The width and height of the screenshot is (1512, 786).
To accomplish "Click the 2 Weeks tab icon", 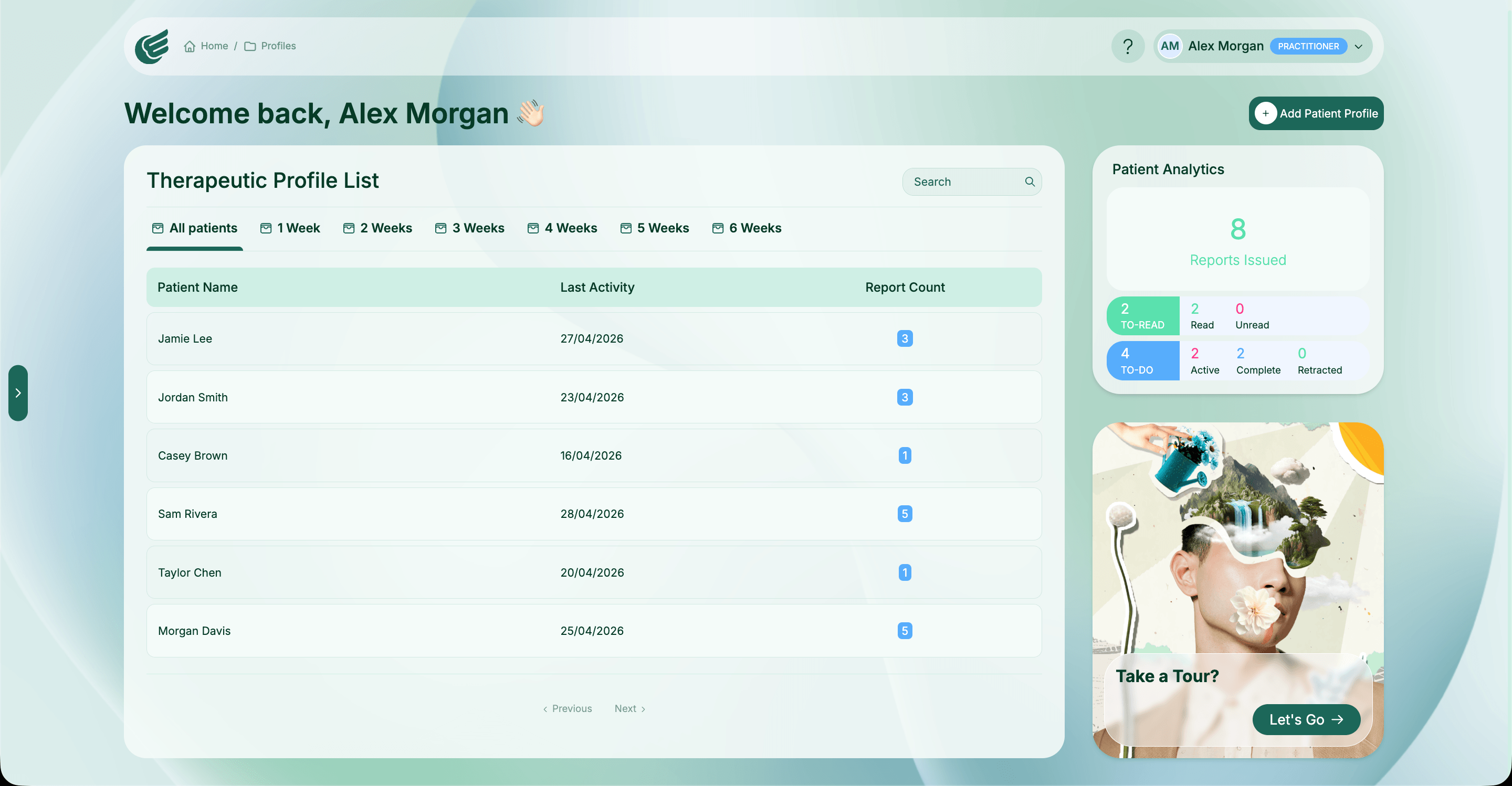I will coord(349,228).
